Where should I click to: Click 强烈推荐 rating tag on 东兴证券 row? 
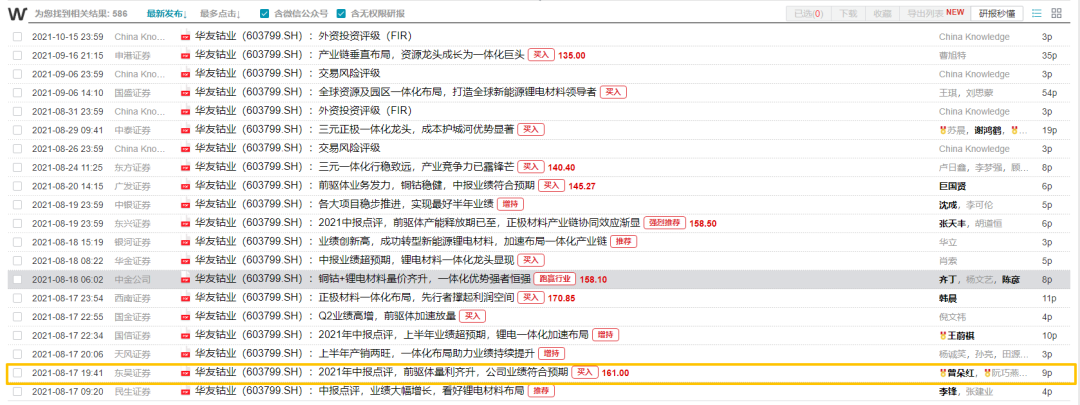click(664, 223)
